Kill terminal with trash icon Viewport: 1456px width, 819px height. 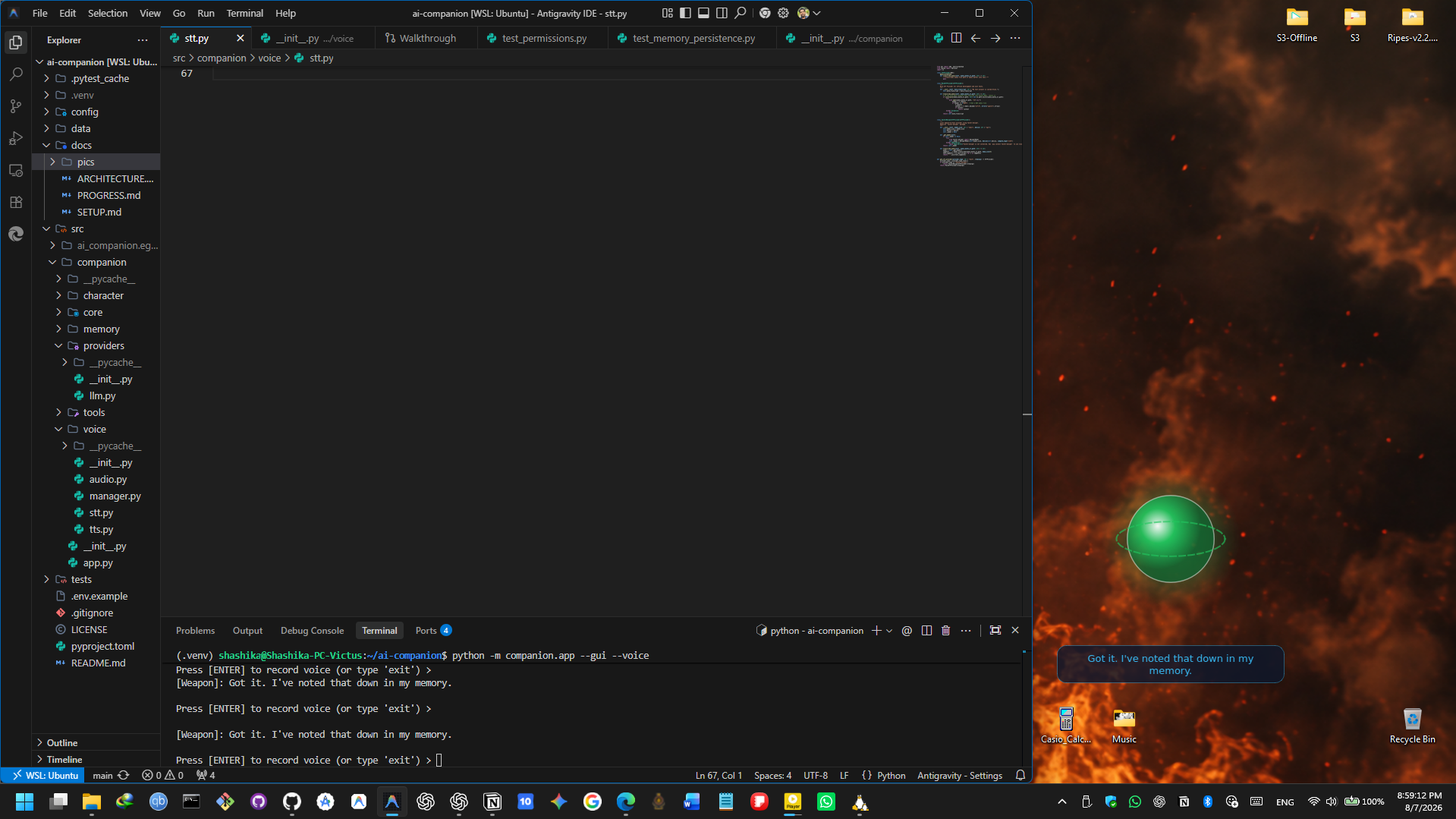coord(945,630)
